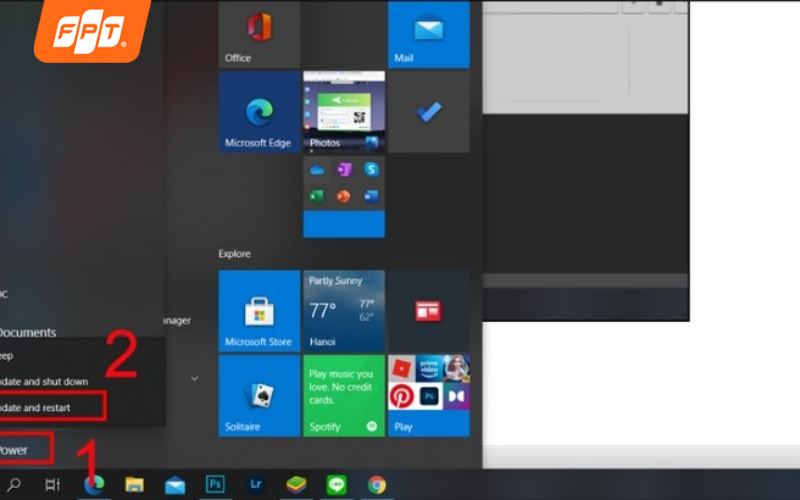Open the LINE app from the taskbar
The image size is (800, 500).
pos(336,484)
